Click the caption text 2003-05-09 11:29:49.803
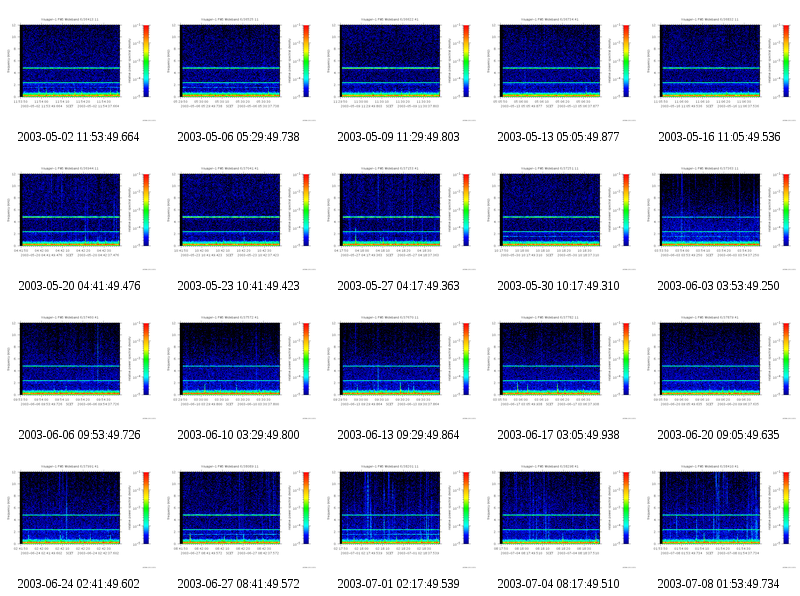800x596 pixels. tap(398, 137)
